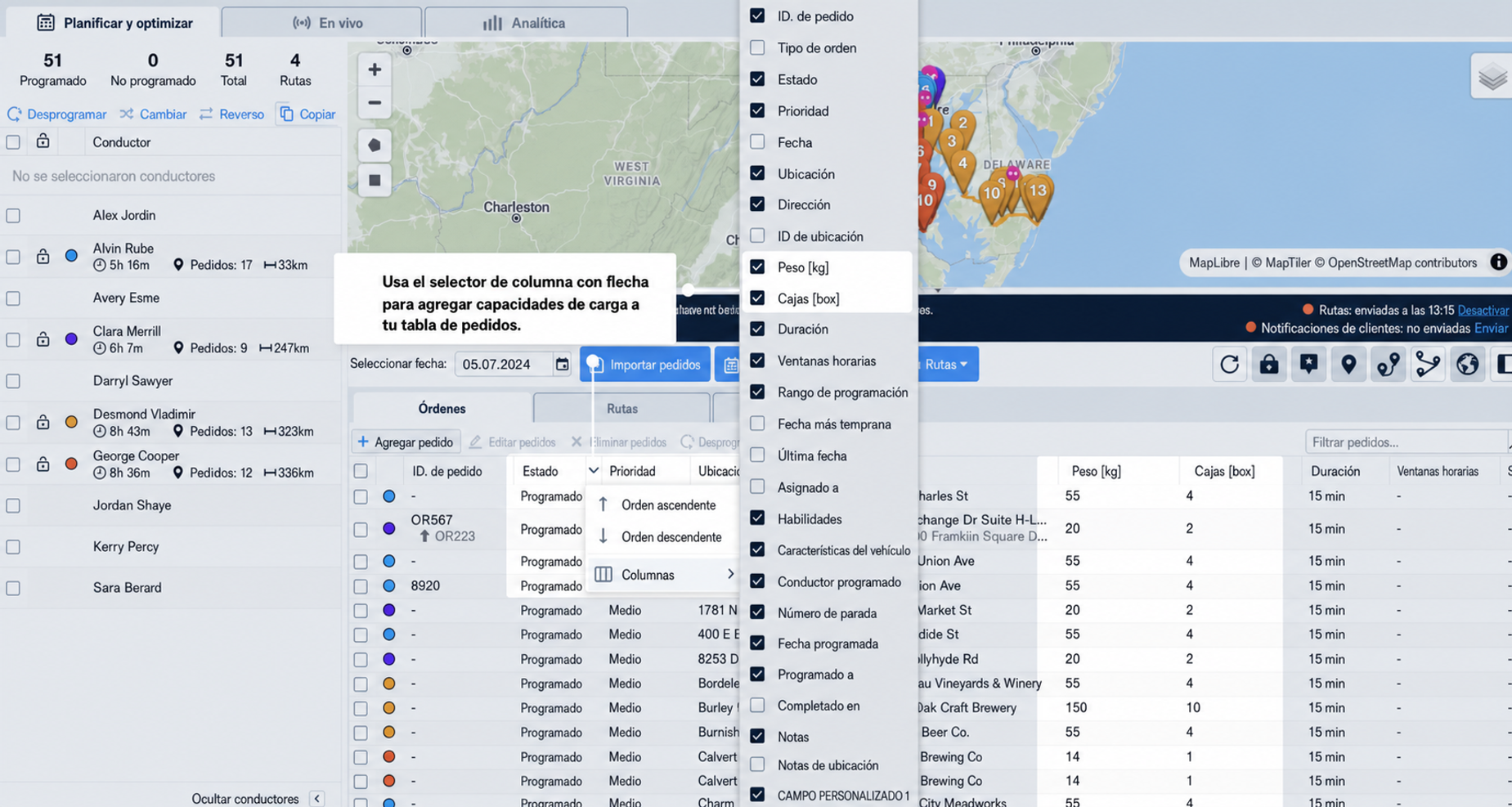Click the lock icon in the Conductor header
1512x807 pixels.
click(x=43, y=141)
